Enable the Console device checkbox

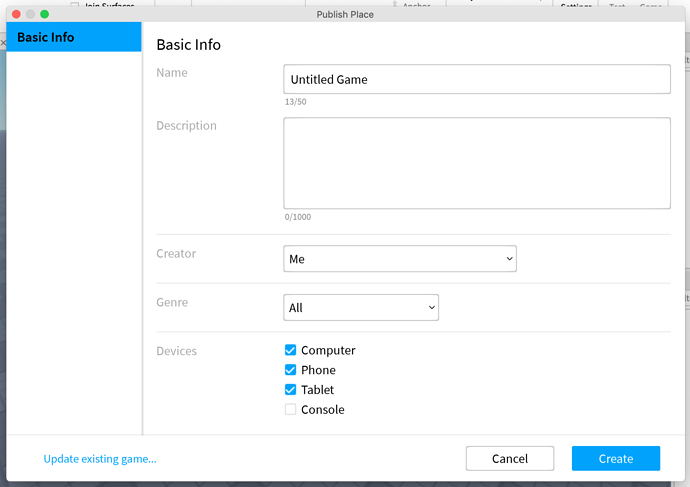pos(291,410)
